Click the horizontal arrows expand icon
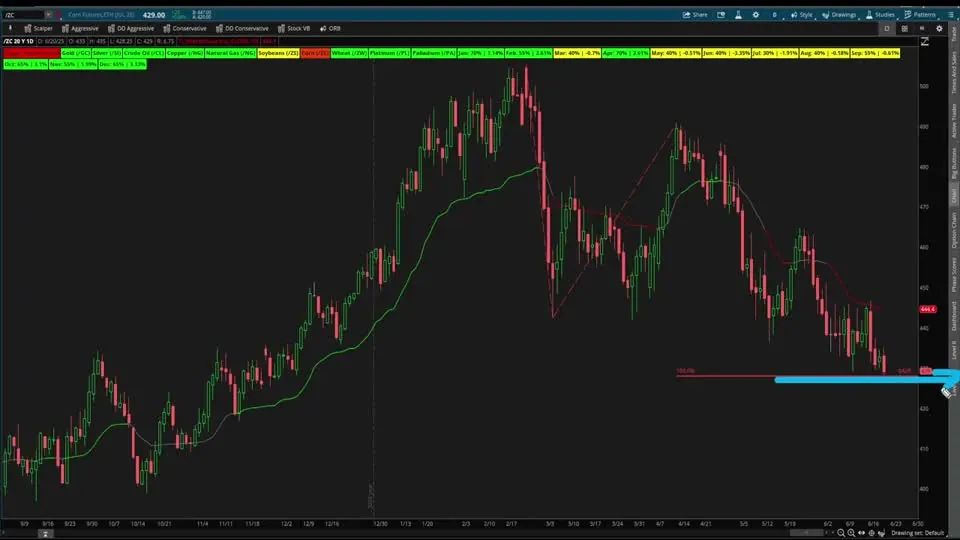Image resolution: width=960 pixels, height=540 pixels. [861, 533]
